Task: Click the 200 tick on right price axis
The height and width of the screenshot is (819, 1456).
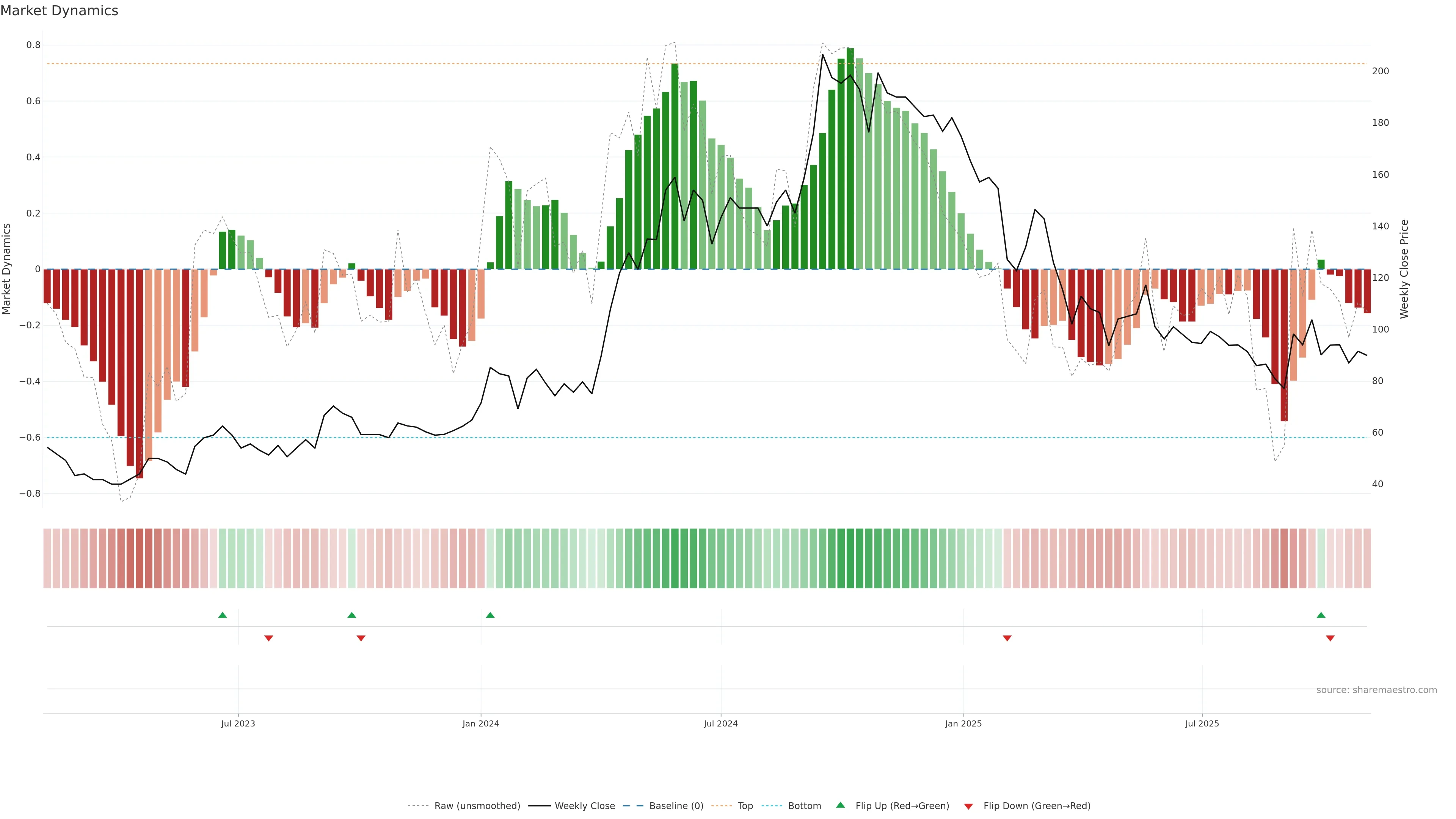Action: (1380, 71)
